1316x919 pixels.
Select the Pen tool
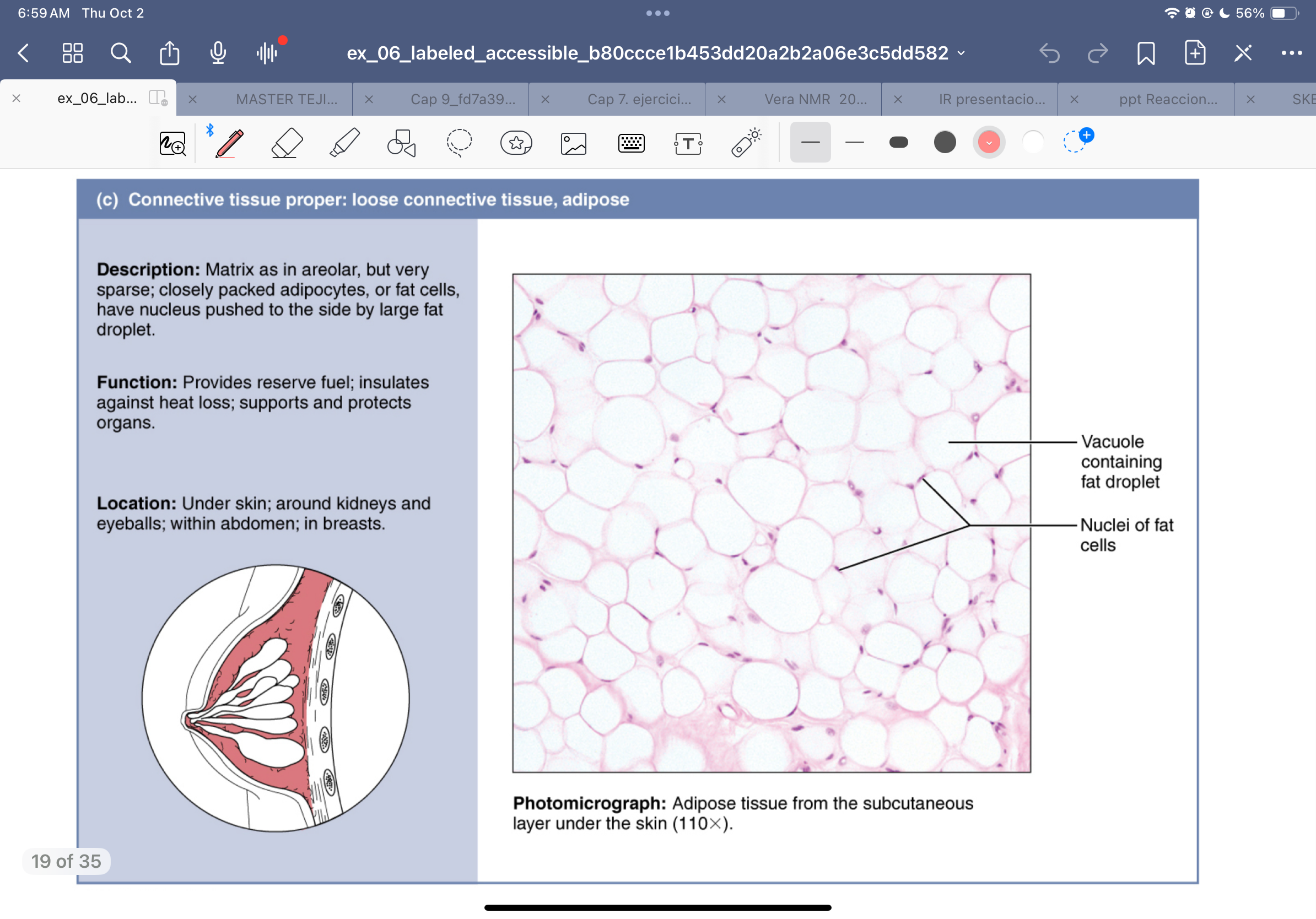point(229,143)
